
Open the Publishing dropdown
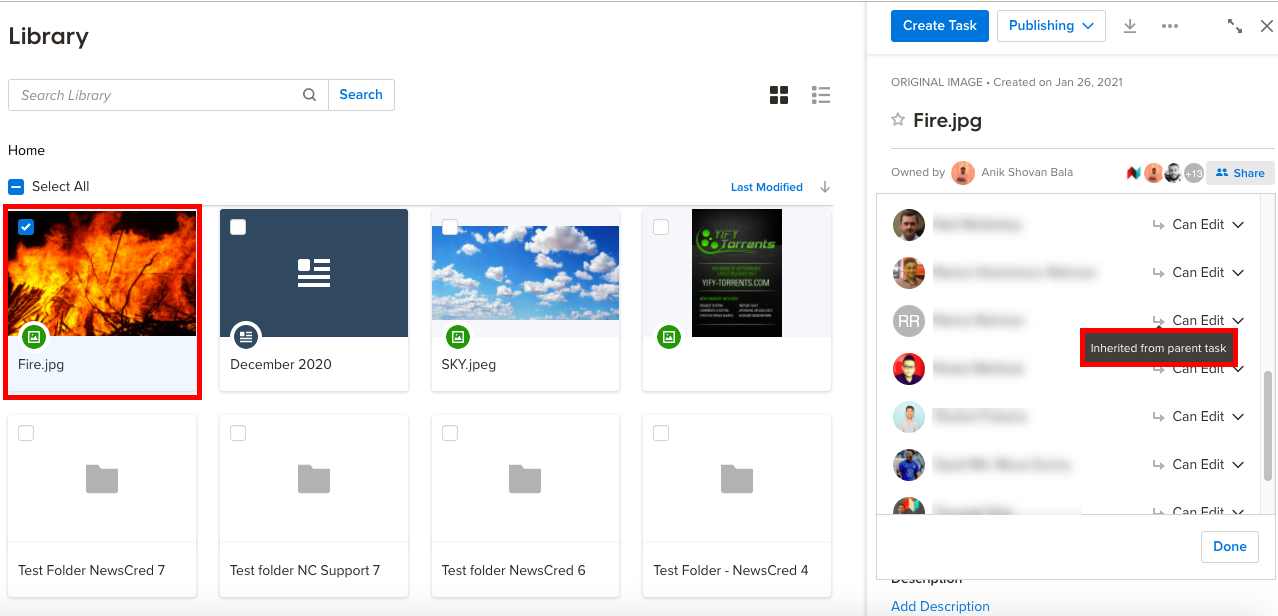1051,26
